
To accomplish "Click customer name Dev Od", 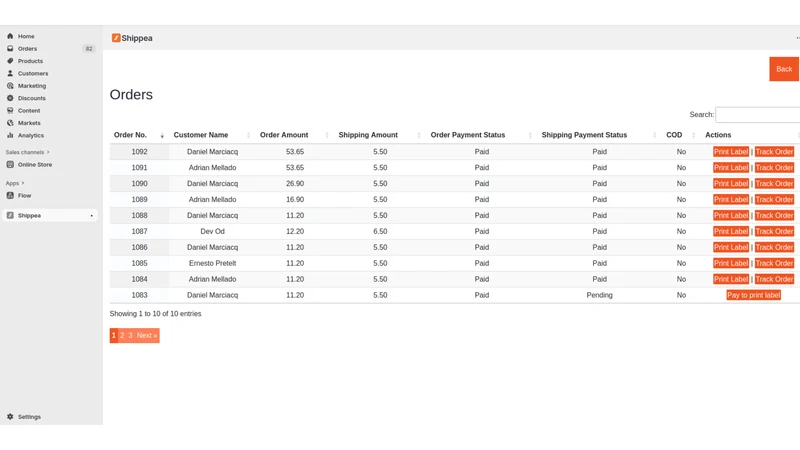I will point(212,231).
